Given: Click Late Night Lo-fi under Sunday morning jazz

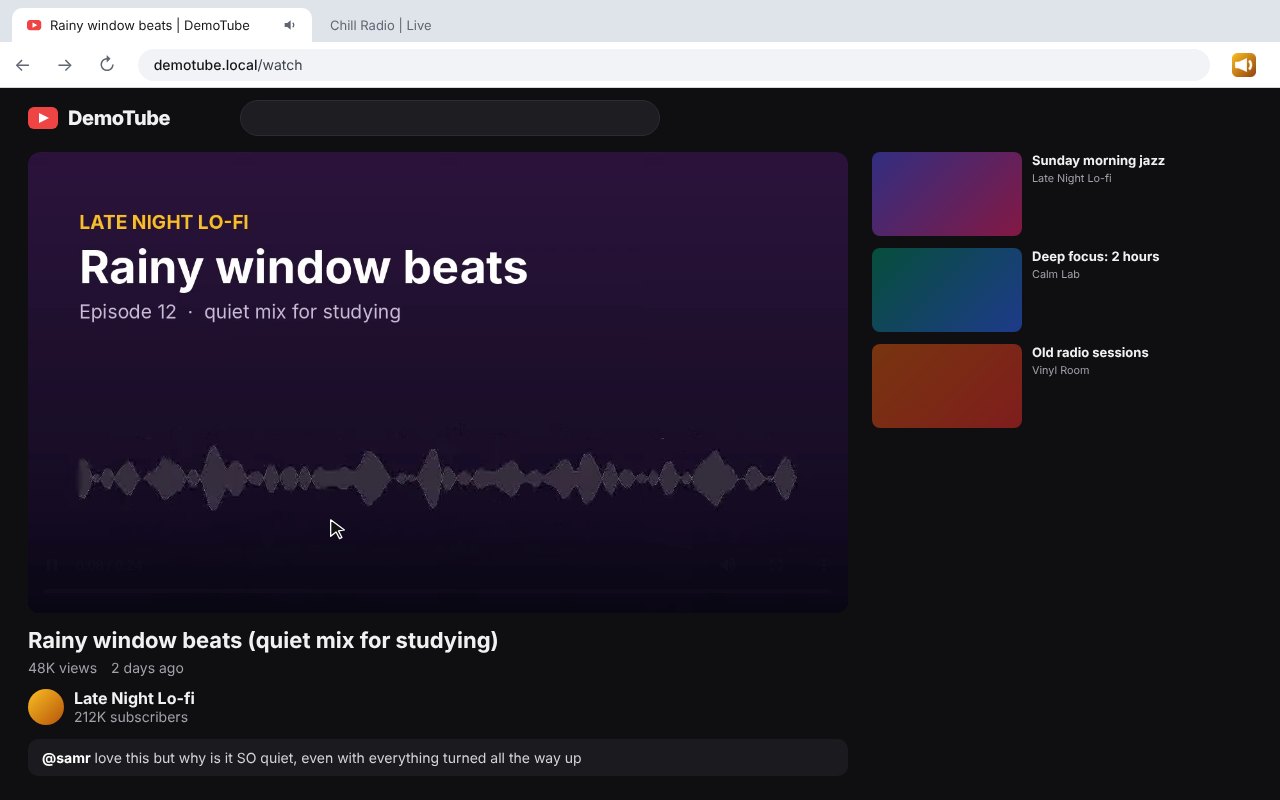Looking at the screenshot, I should [1072, 178].
